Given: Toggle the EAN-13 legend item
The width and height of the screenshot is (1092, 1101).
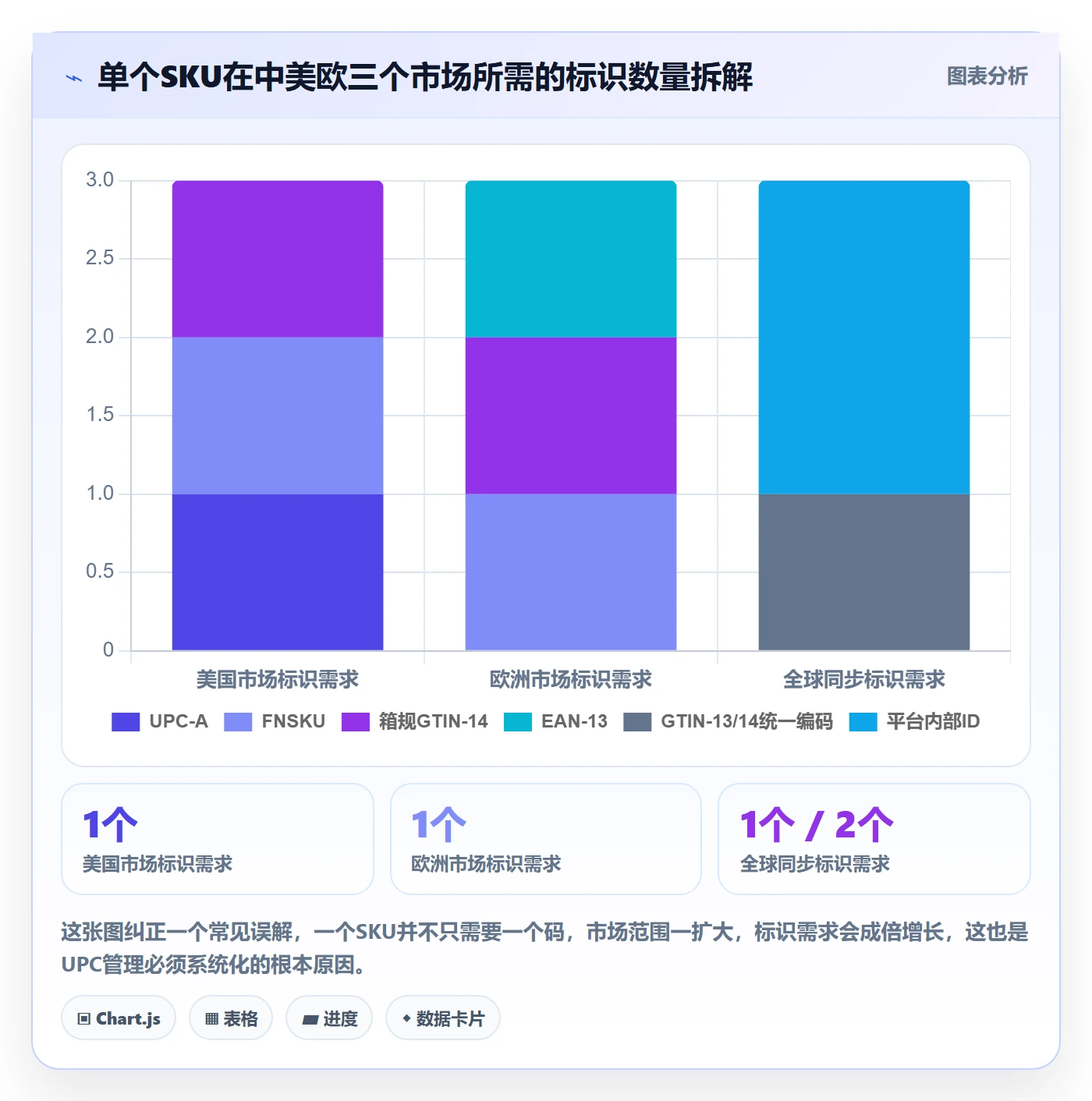Looking at the screenshot, I should [555, 722].
